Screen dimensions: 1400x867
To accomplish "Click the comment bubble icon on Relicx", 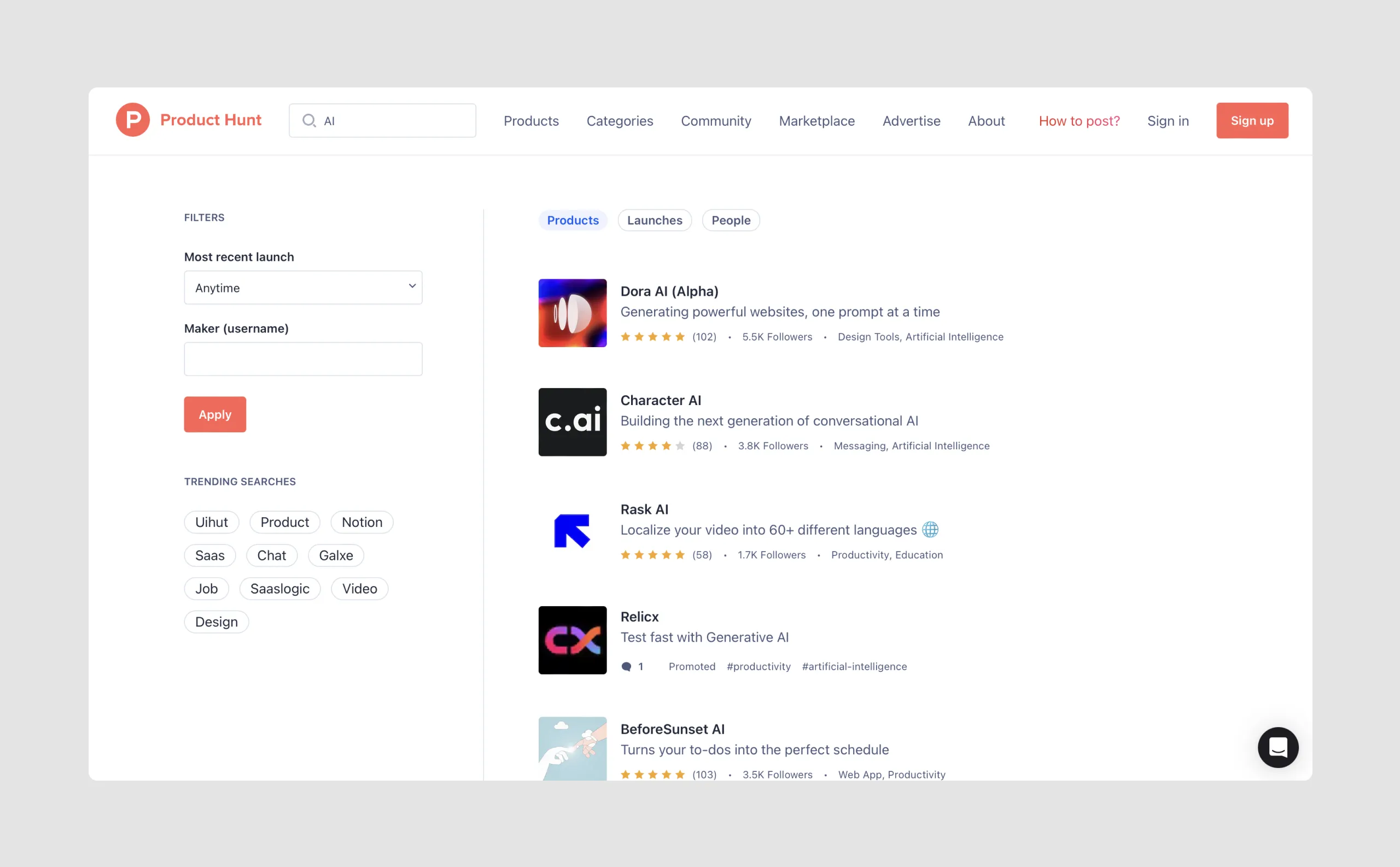I will point(626,666).
